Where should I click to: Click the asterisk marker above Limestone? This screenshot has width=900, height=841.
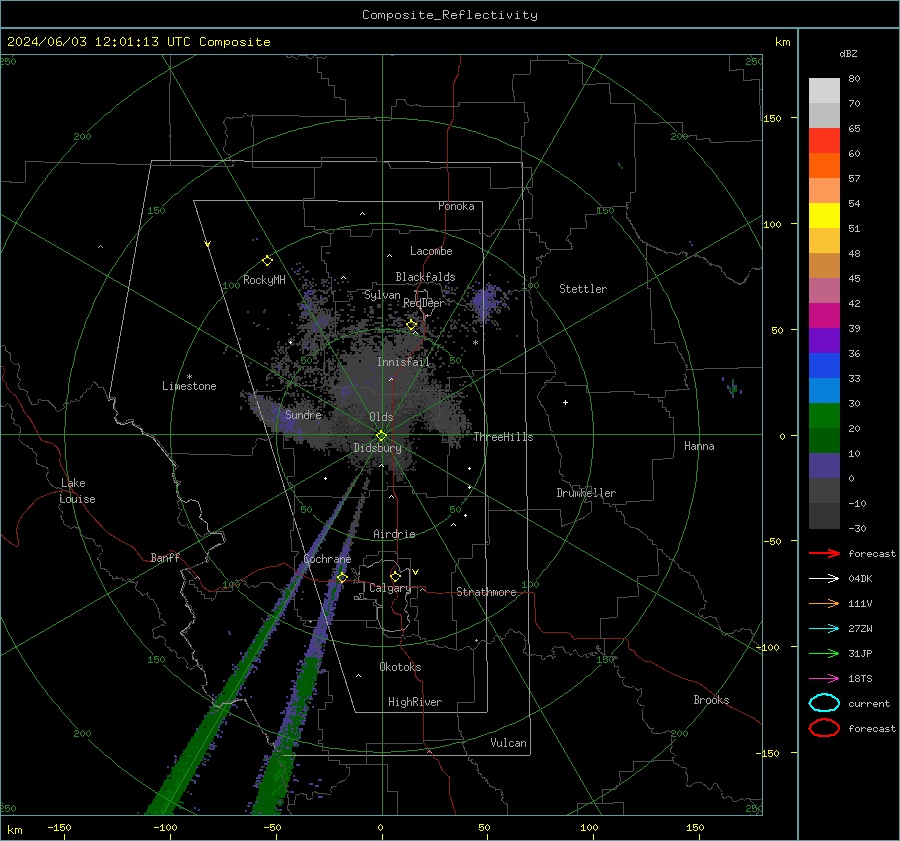(189, 377)
